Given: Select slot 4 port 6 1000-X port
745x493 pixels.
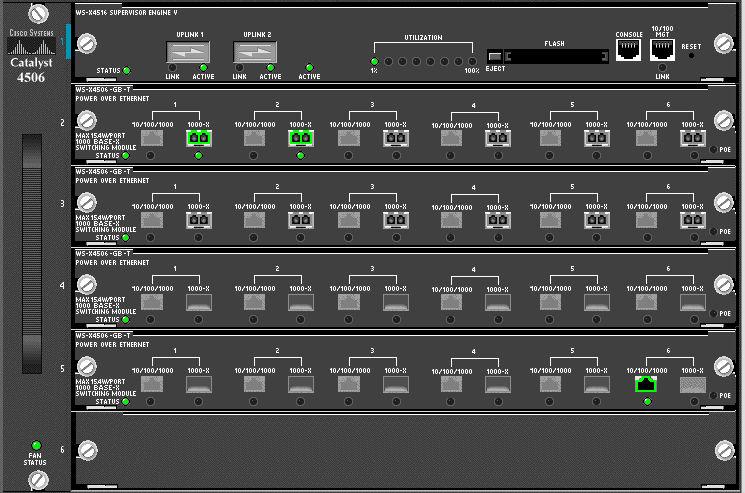Looking at the screenshot, I should [x=693, y=303].
